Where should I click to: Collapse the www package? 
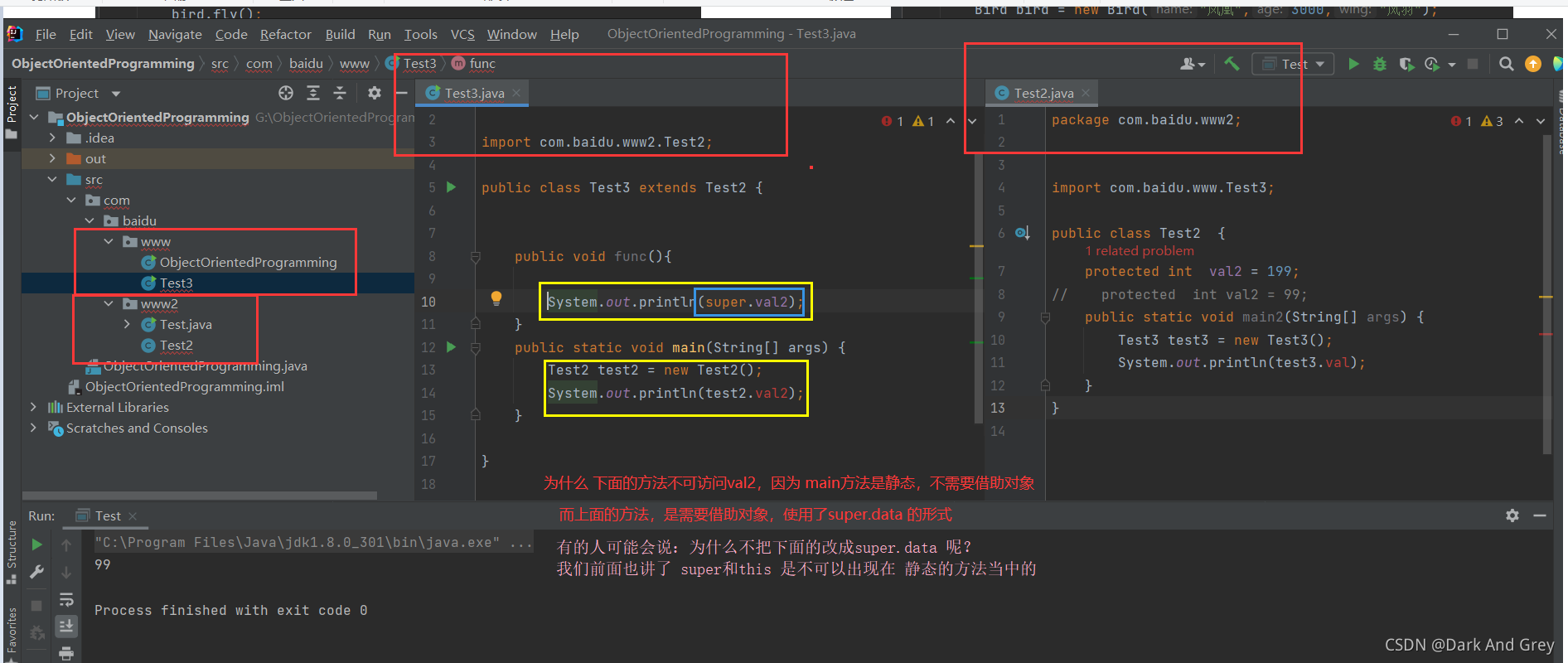coord(109,241)
